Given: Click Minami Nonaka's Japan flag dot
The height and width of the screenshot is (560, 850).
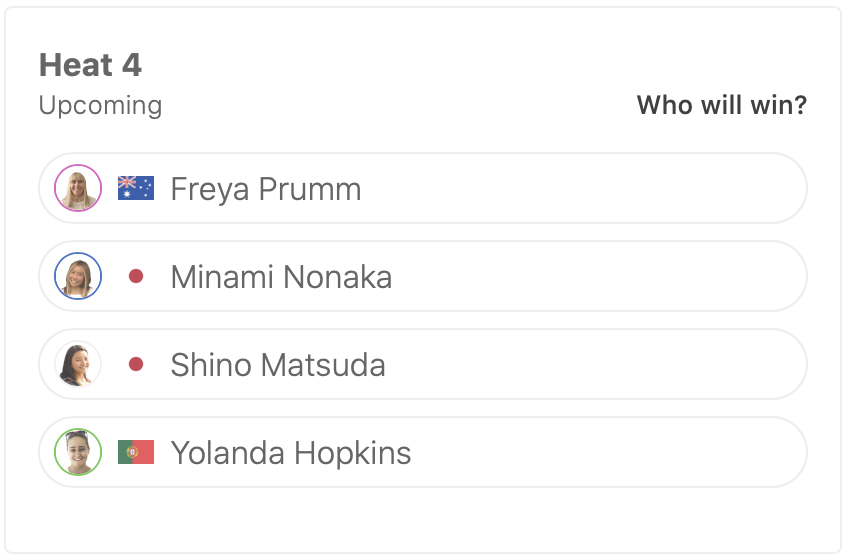Looking at the screenshot, I should (x=136, y=276).
